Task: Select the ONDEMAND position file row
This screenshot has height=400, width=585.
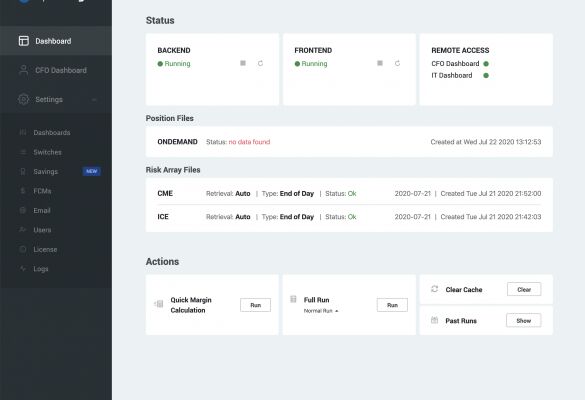Action: pos(349,142)
